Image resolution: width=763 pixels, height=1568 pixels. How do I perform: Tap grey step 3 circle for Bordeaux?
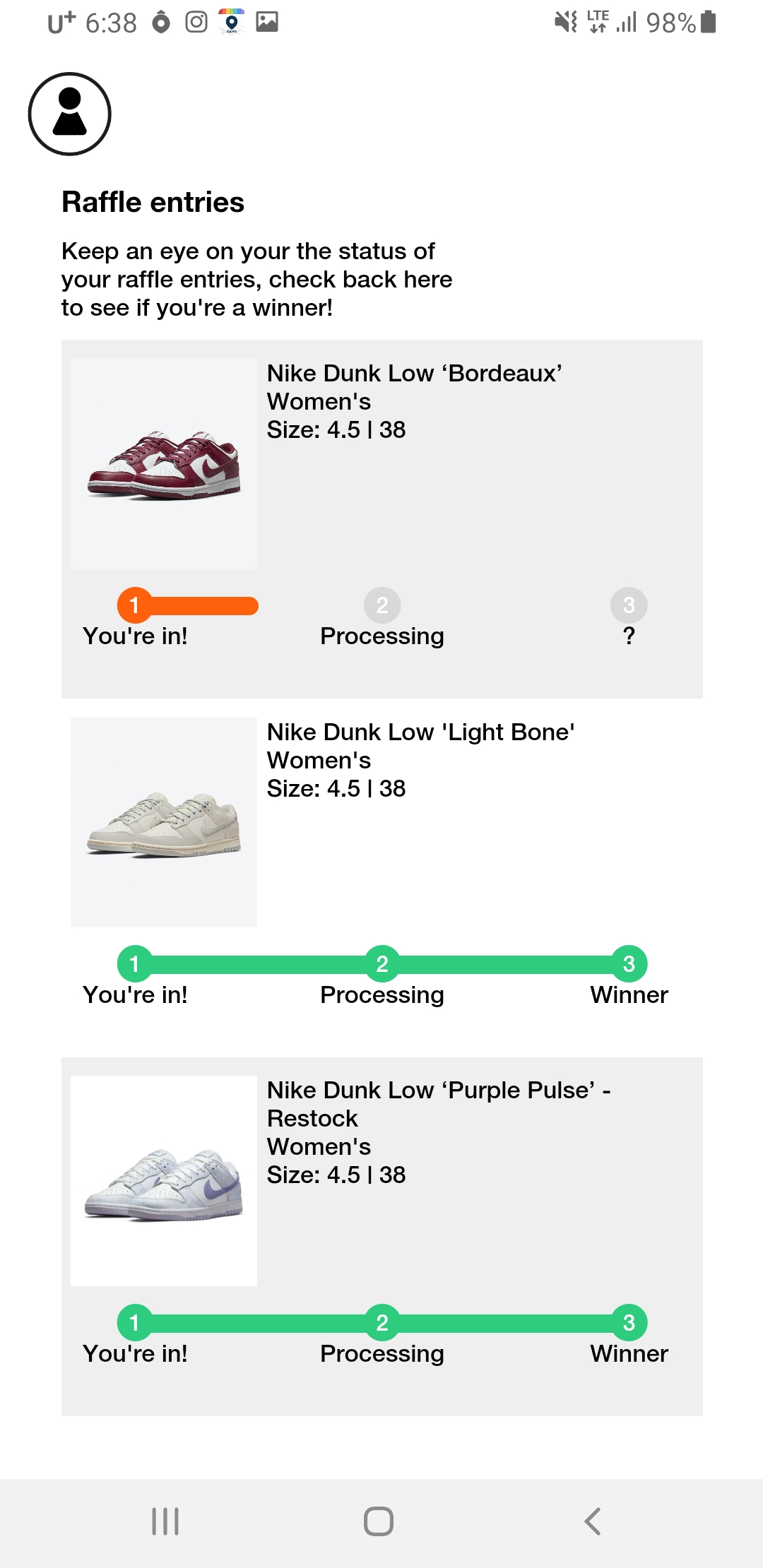pos(629,605)
